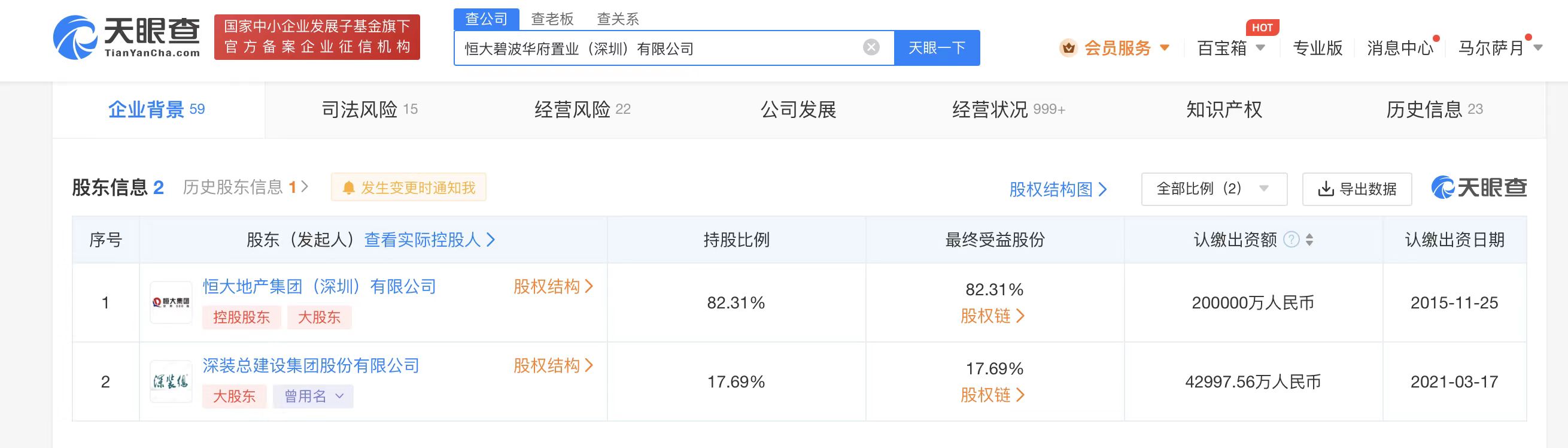The width and height of the screenshot is (1568, 448).
Task: Open 股权链 under 17.69% beneficial share
Action: [993, 395]
